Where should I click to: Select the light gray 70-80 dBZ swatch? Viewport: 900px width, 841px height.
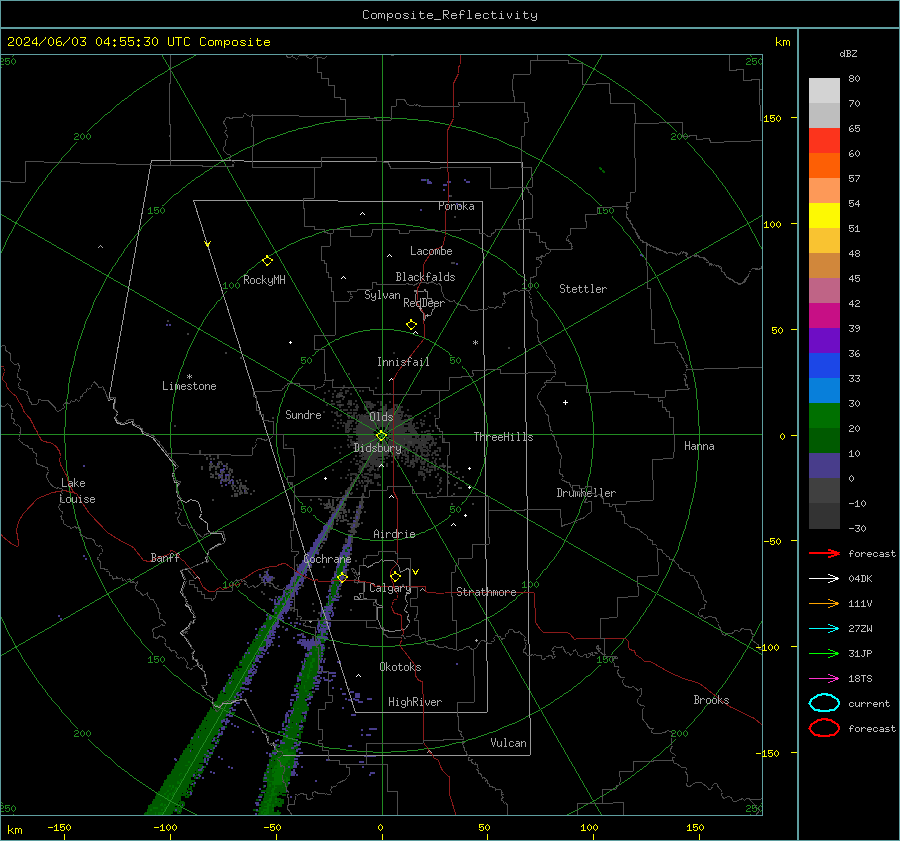click(x=824, y=91)
